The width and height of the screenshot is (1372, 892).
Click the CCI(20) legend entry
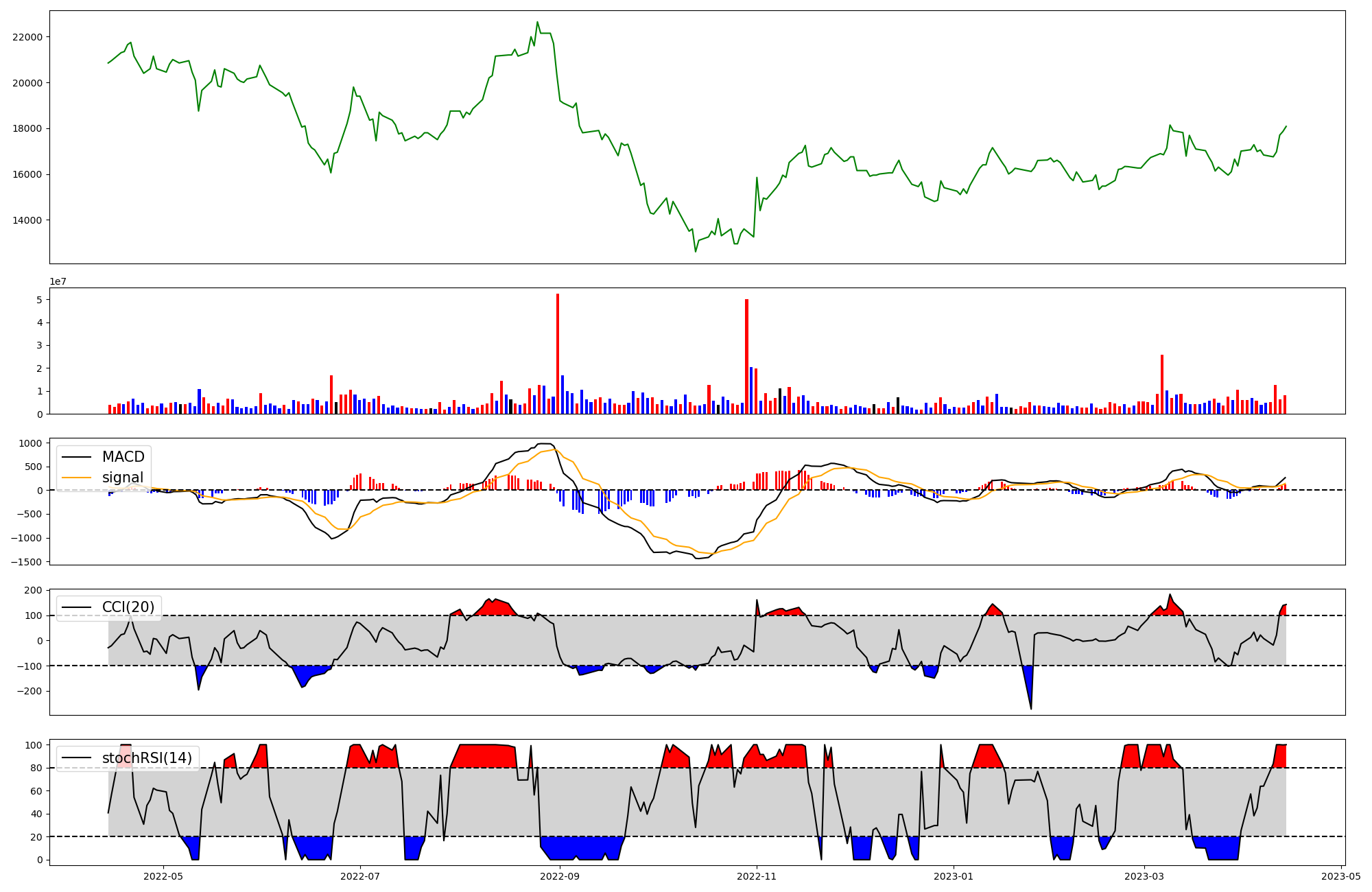pyautogui.click(x=128, y=607)
